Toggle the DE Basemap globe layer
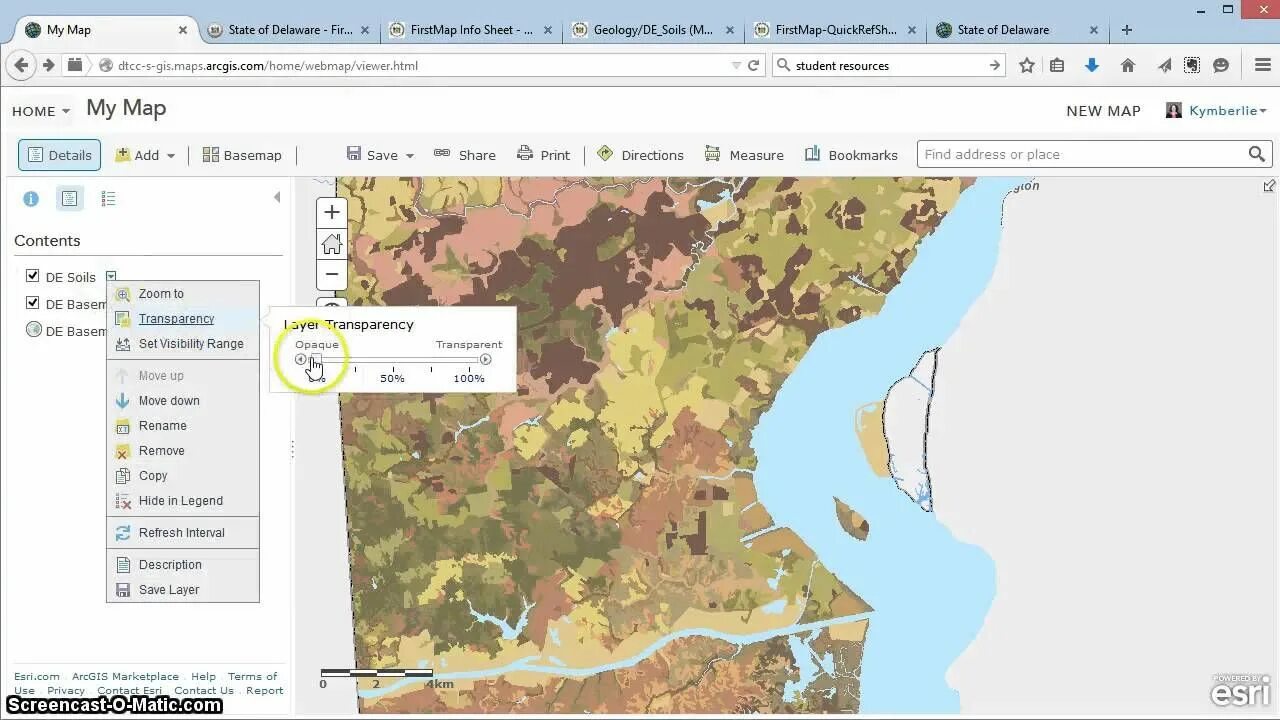Image resolution: width=1280 pixels, height=720 pixels. click(x=33, y=330)
